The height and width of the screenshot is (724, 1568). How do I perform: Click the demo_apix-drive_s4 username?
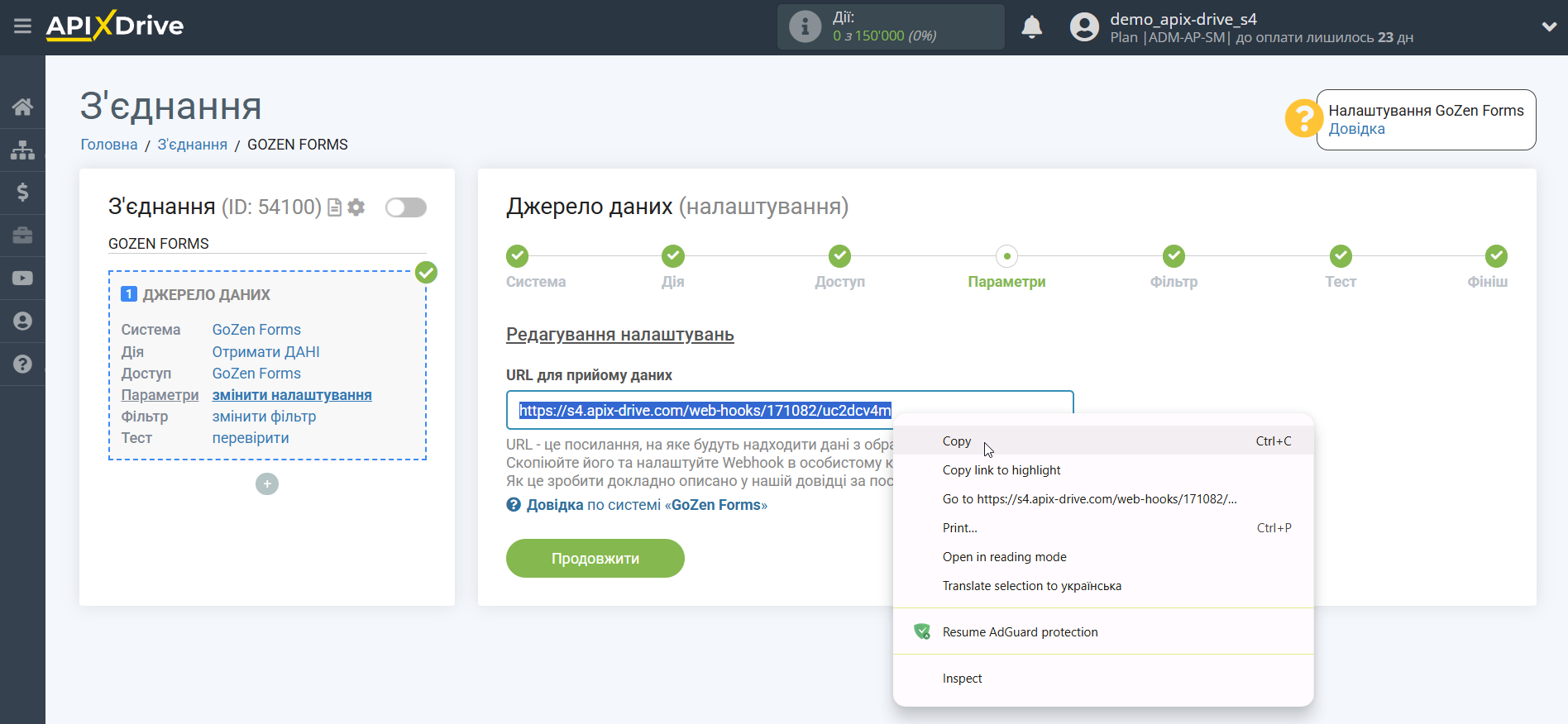coord(1183,19)
